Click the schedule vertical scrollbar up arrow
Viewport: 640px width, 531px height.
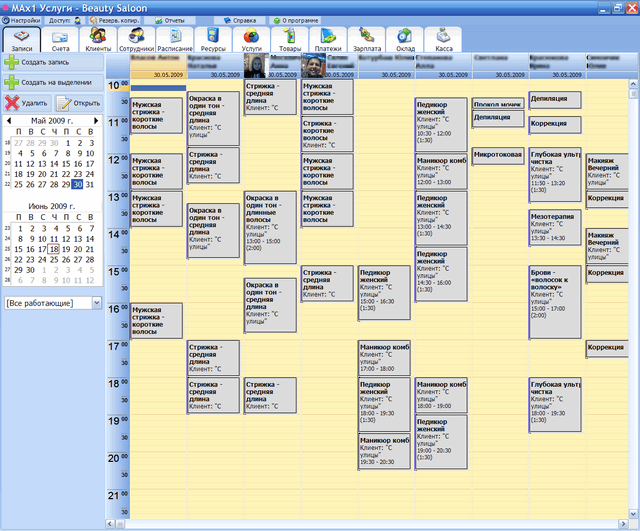pos(633,84)
